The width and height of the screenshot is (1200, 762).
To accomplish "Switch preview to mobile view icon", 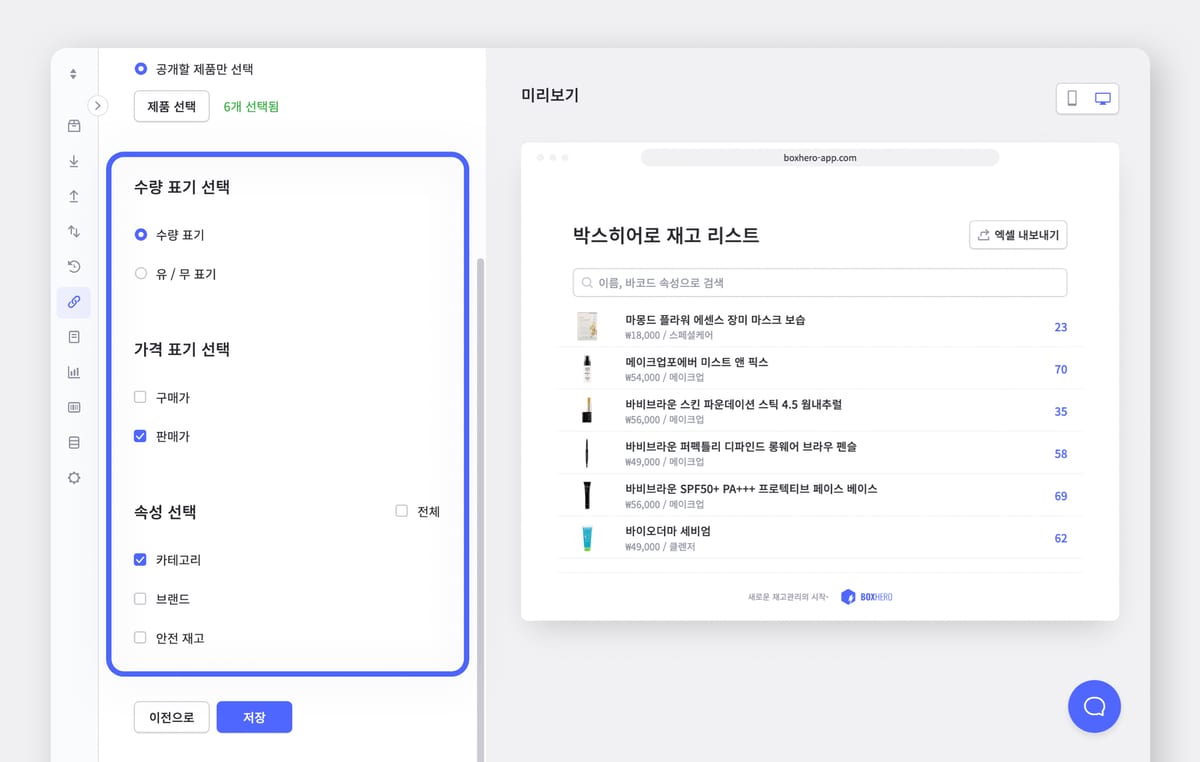I will pos(1073,98).
